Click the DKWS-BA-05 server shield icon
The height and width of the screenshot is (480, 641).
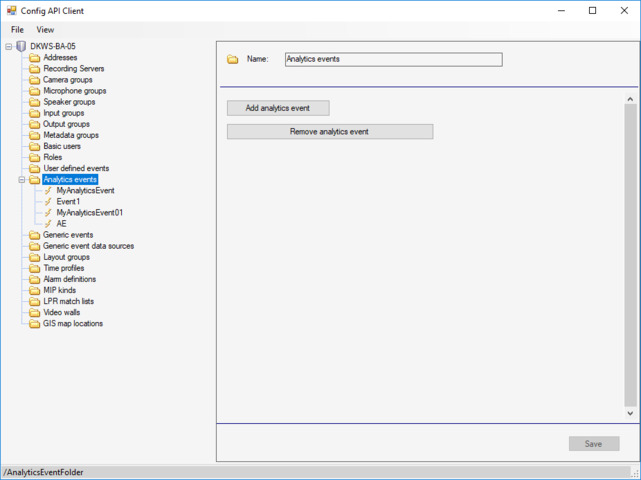(21, 46)
